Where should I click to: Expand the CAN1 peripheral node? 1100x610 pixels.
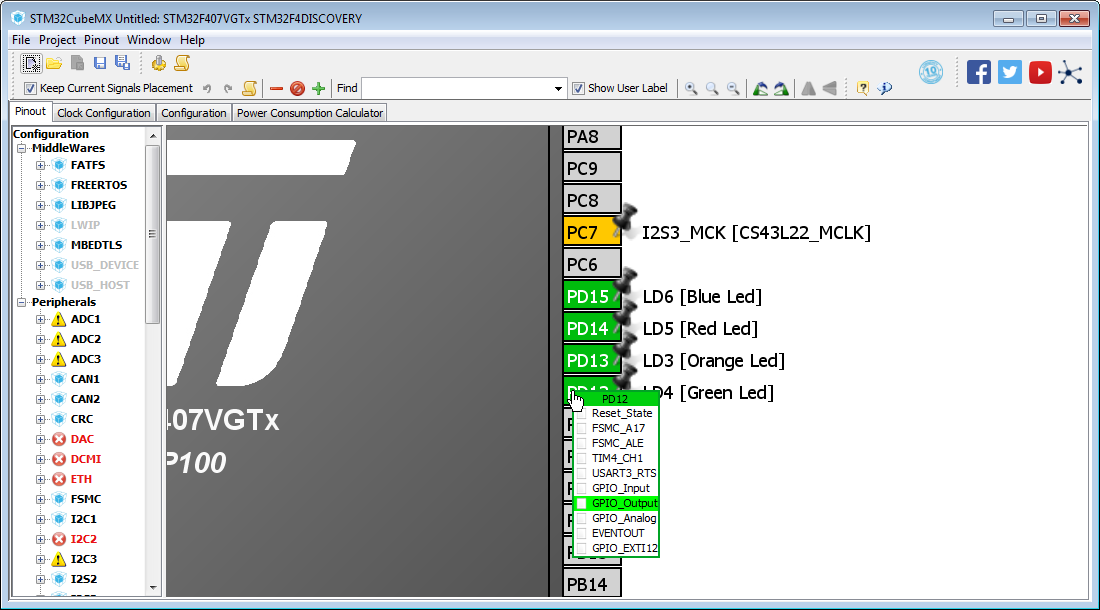pos(41,379)
